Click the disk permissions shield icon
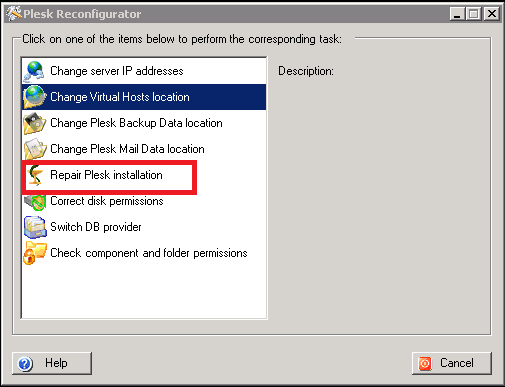This screenshot has width=505, height=387. tap(35, 201)
